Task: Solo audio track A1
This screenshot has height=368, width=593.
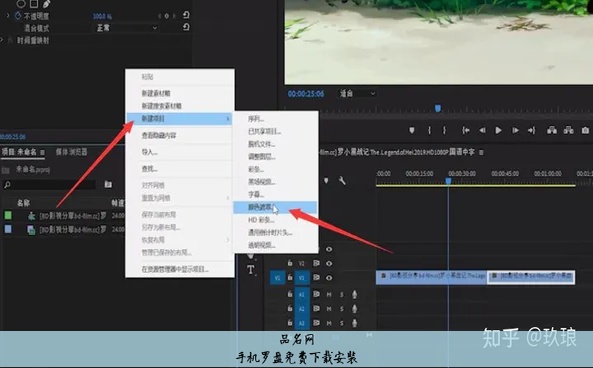Action: pos(342,294)
